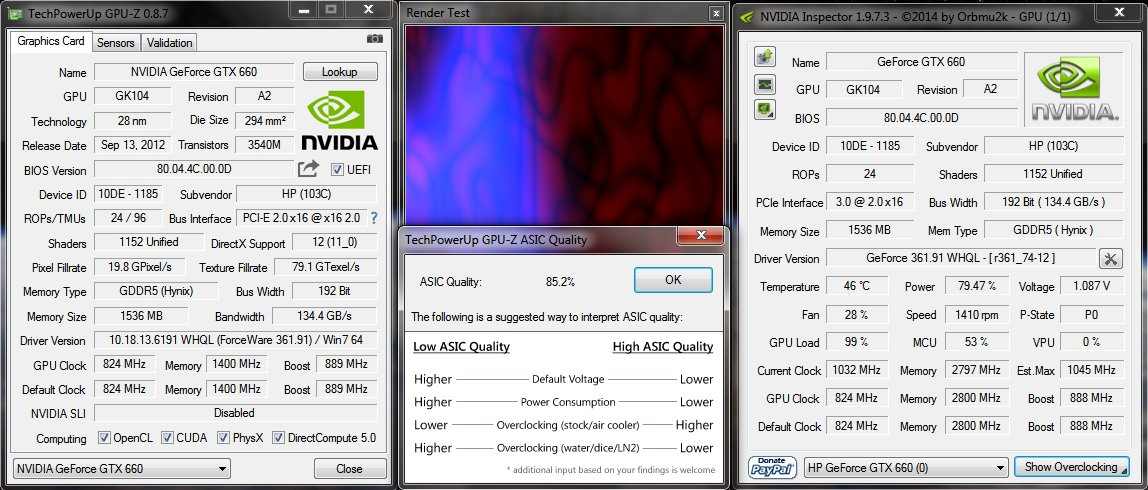Click the Inspector GPU Load 99 % value
The height and width of the screenshot is (490, 1148).
[x=857, y=341]
